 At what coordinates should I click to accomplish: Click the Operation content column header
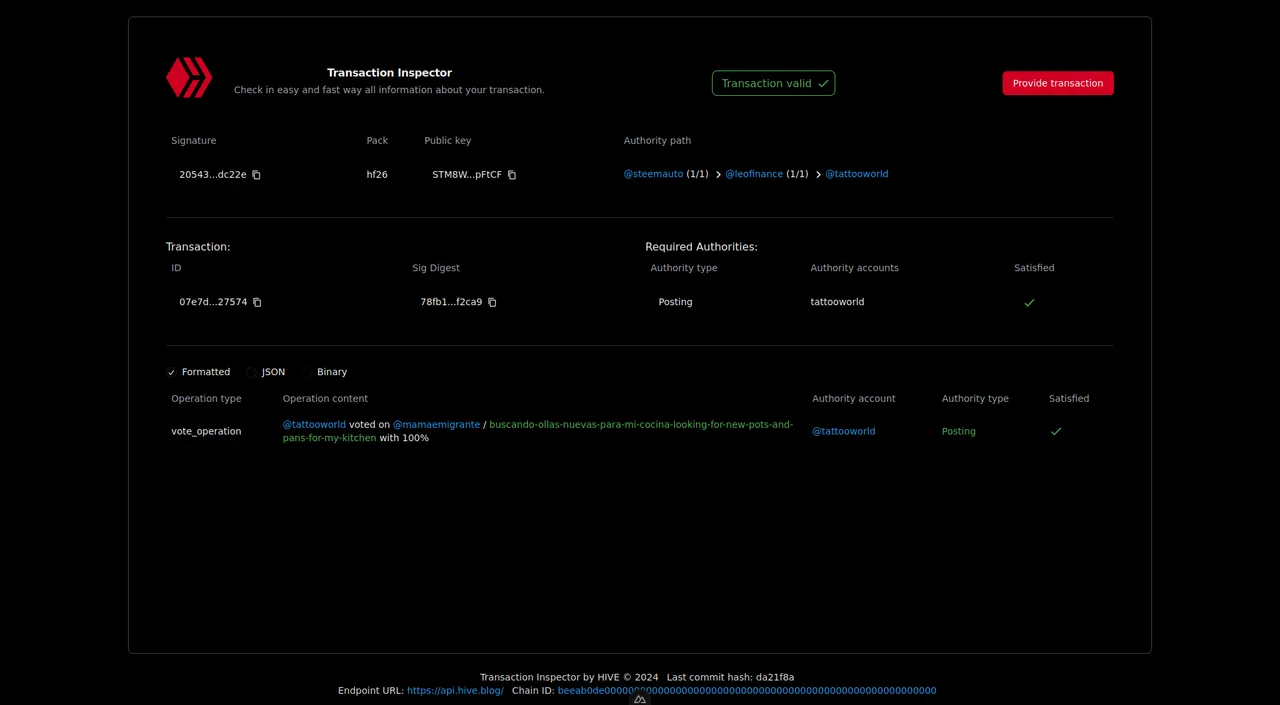[325, 399]
